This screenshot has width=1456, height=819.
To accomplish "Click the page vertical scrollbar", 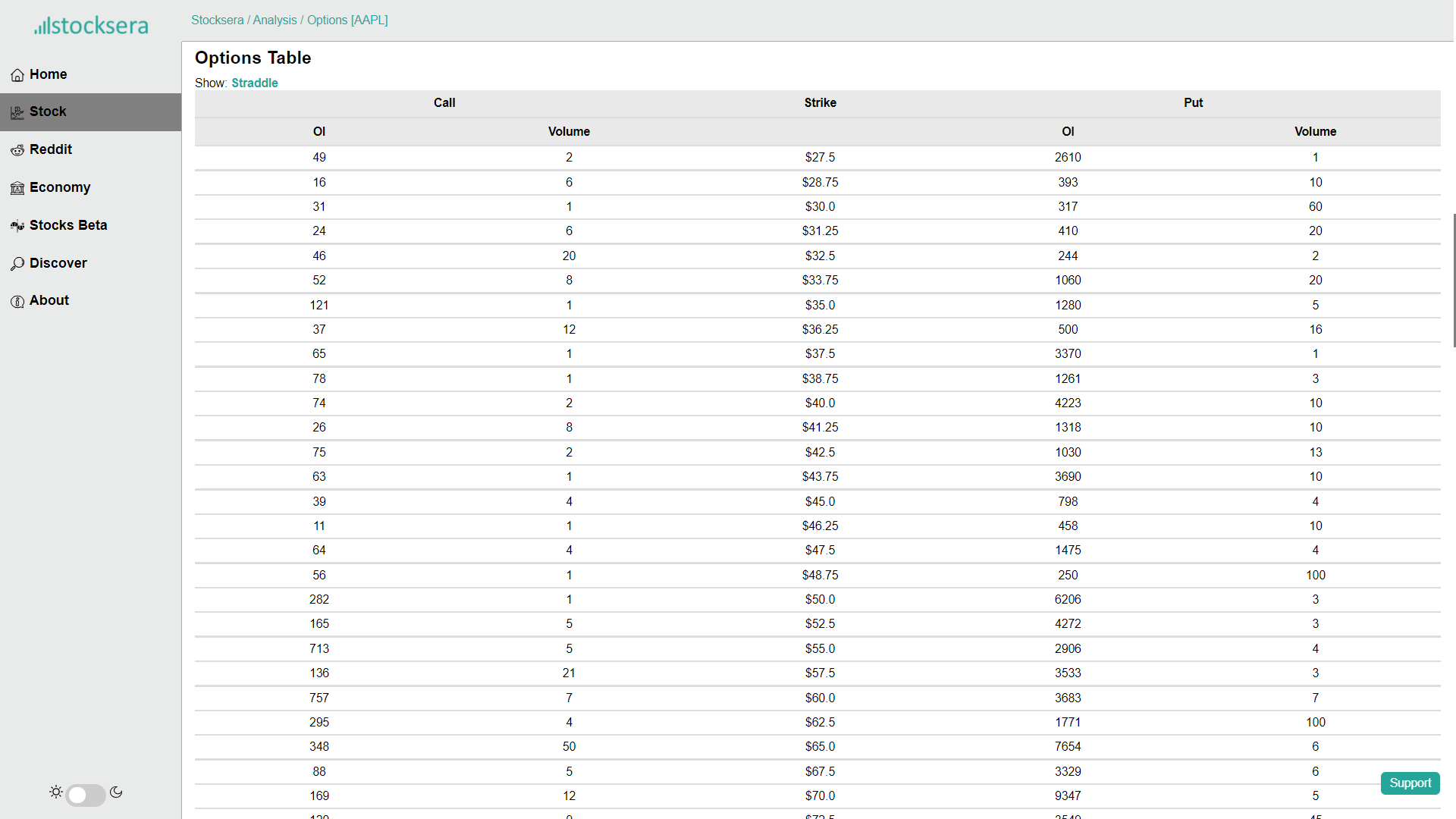I will [x=1454, y=281].
